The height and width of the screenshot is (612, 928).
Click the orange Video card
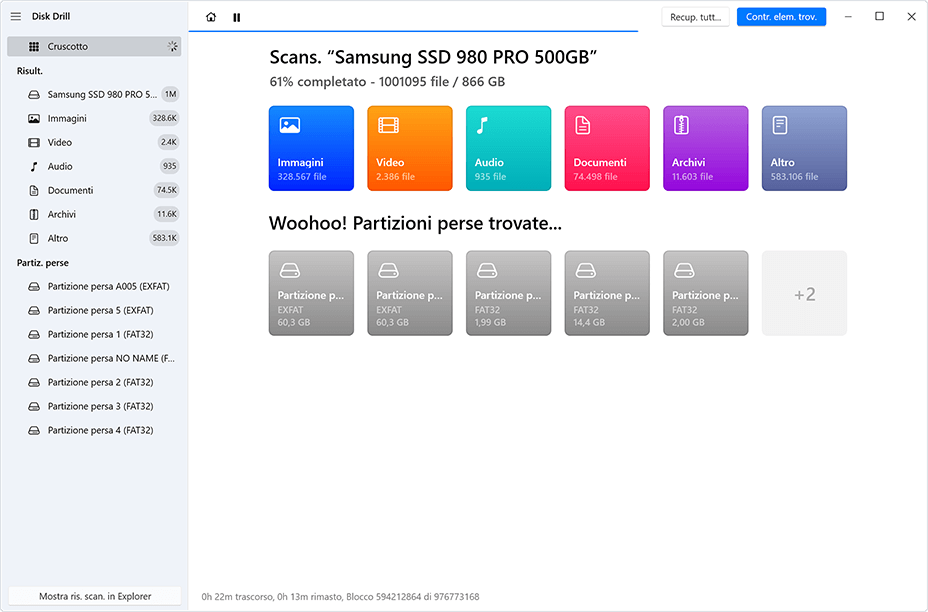click(x=410, y=148)
